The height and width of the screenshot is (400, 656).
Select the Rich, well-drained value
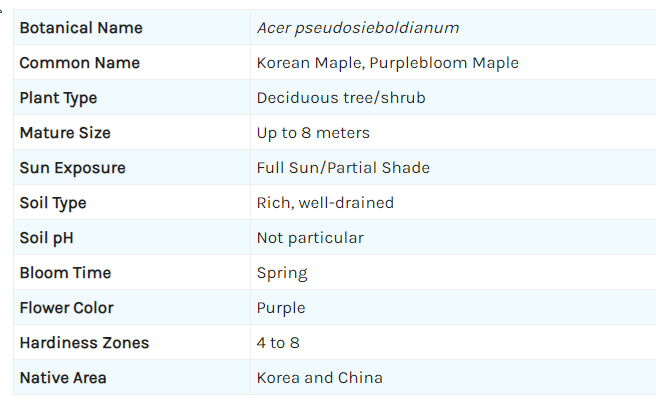pos(325,203)
